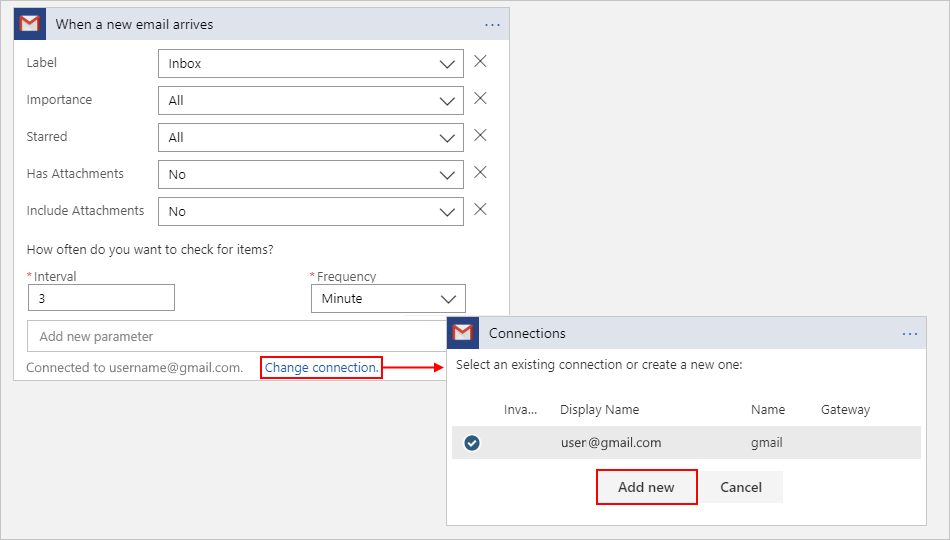Open the Connections panel ellipsis menu
The image size is (950, 540).
pyautogui.click(x=909, y=334)
